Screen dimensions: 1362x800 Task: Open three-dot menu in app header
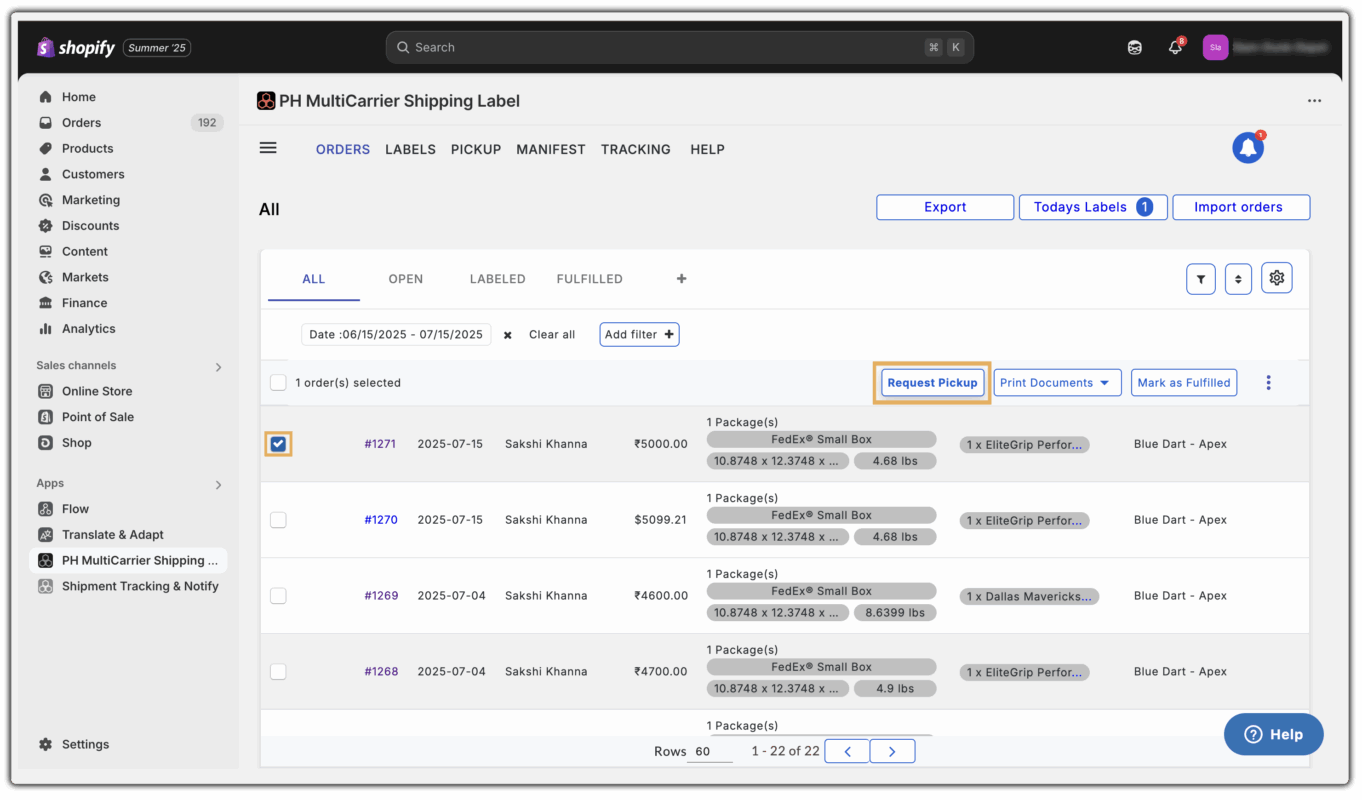coord(1314,101)
